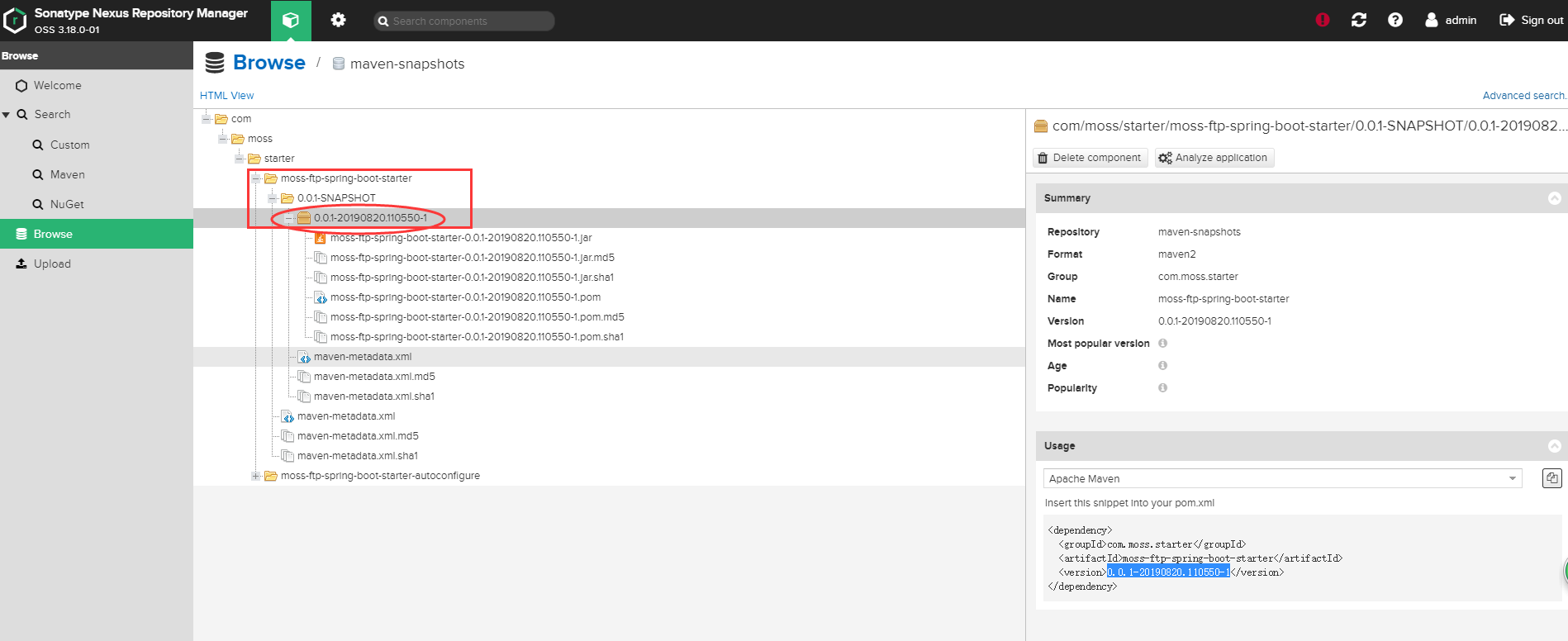Screen dimensions: 1568x641
Task: Collapse the starter folder node
Action: [x=240, y=159]
